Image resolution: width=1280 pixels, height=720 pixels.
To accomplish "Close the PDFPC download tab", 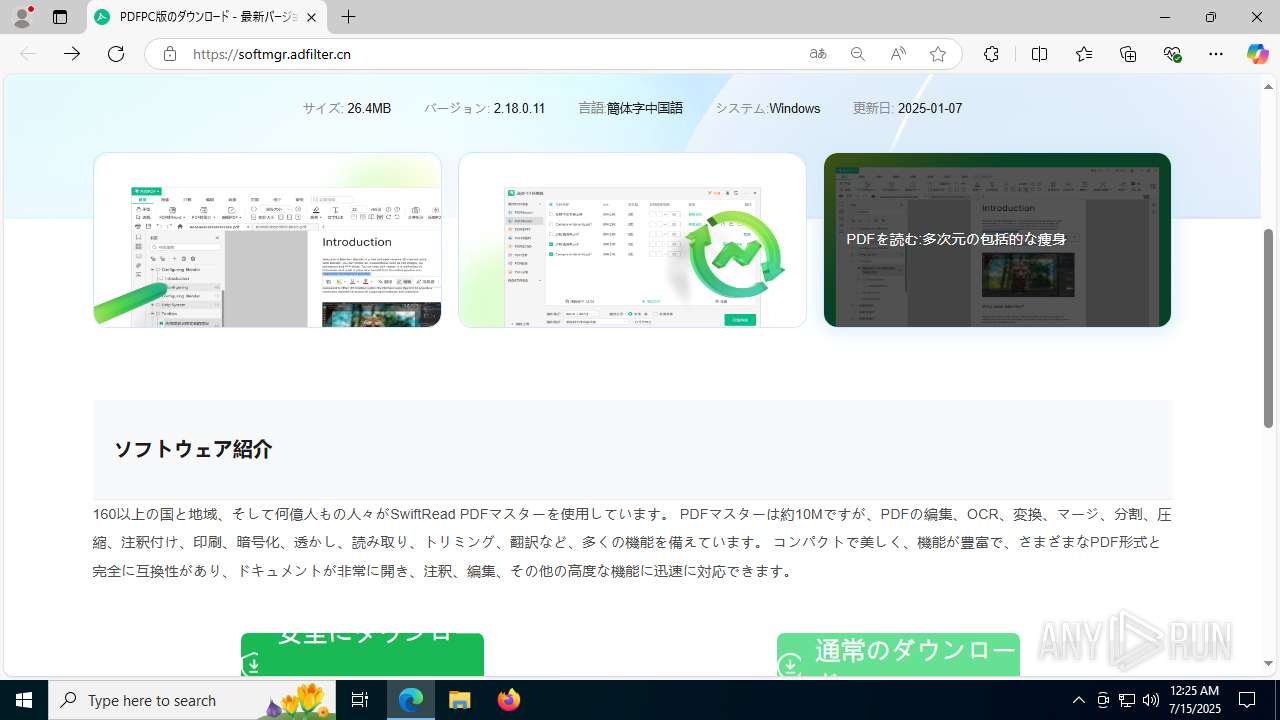I will [312, 17].
